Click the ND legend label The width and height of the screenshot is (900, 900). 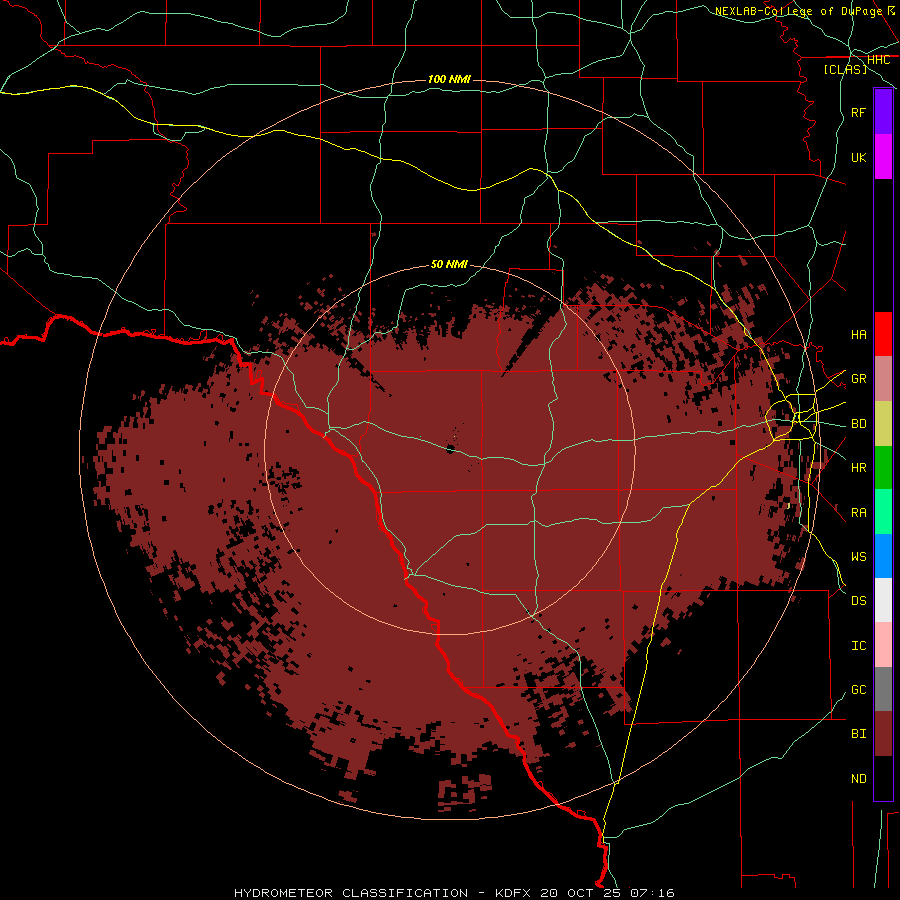click(x=858, y=779)
